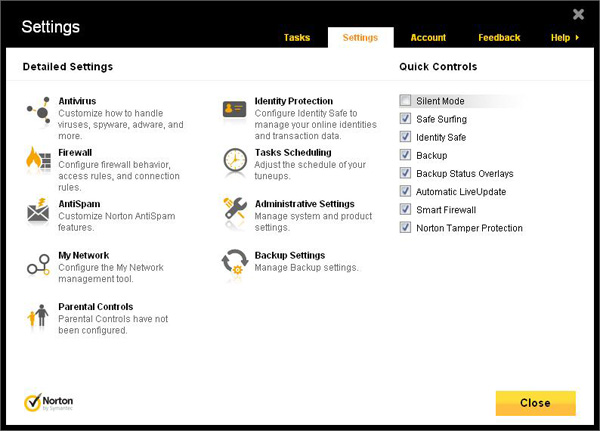Click "Manage system and product settings" text

point(313,222)
